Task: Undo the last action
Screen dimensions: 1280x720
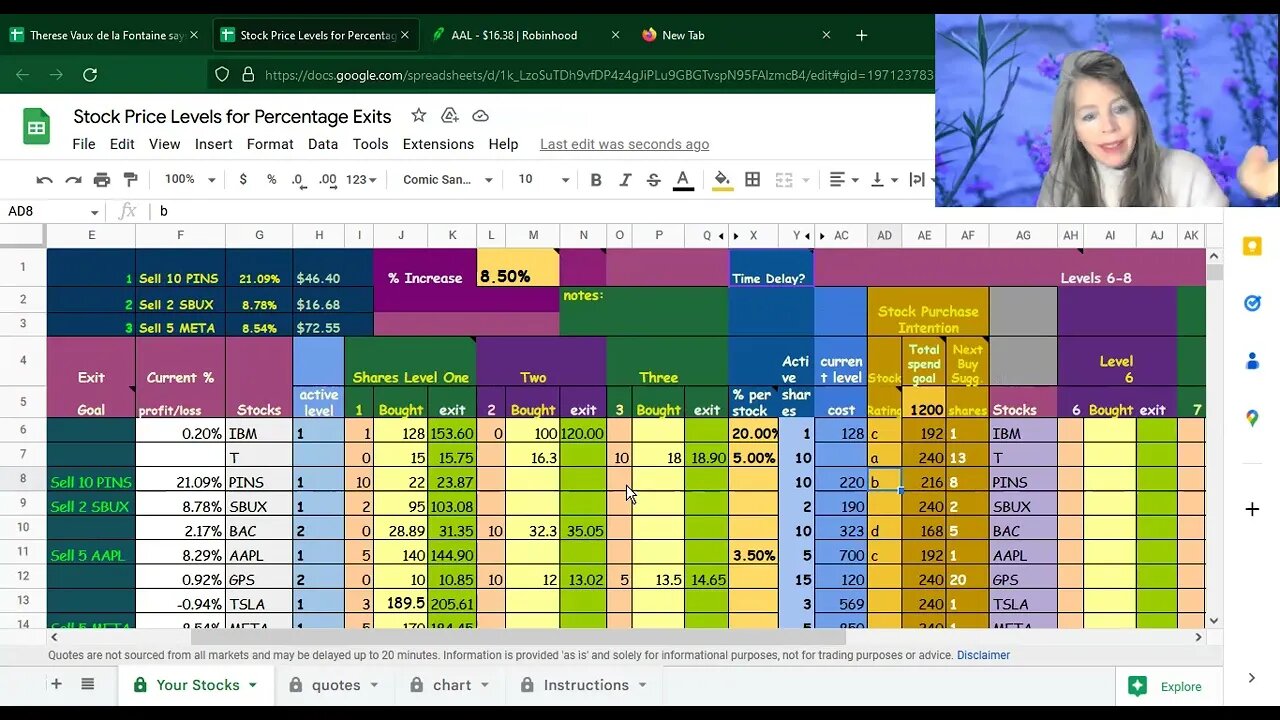Action: 44,180
